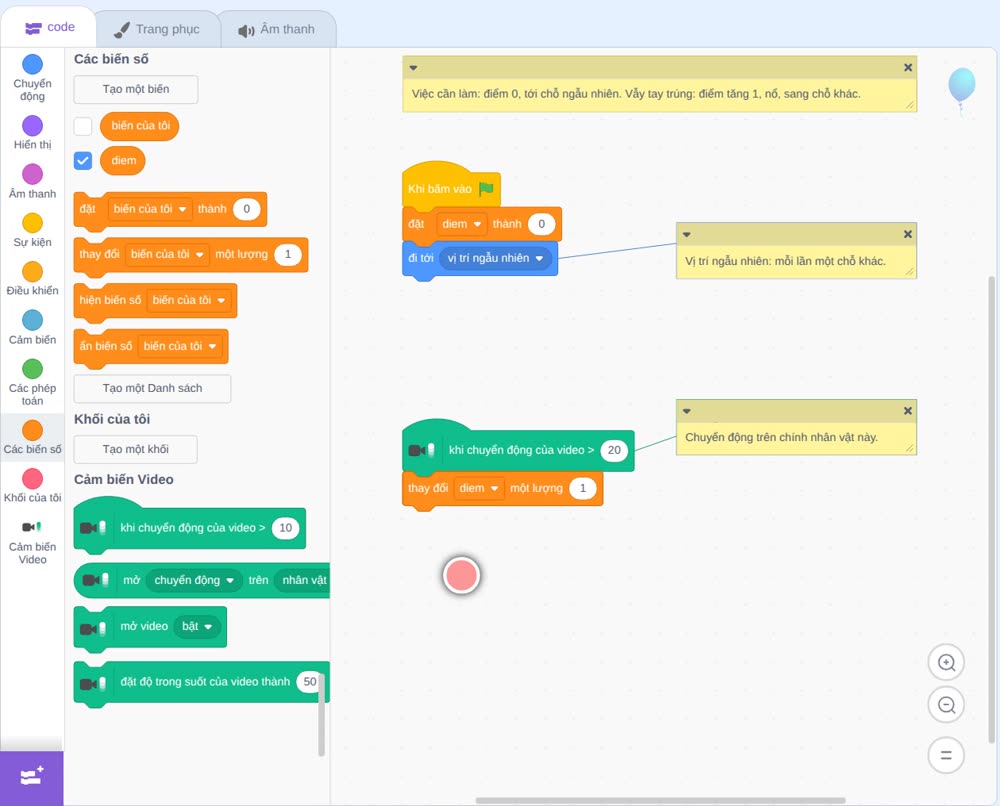The width and height of the screenshot is (1000, 806).
Task: Click the add extension button
Action: click(32, 778)
